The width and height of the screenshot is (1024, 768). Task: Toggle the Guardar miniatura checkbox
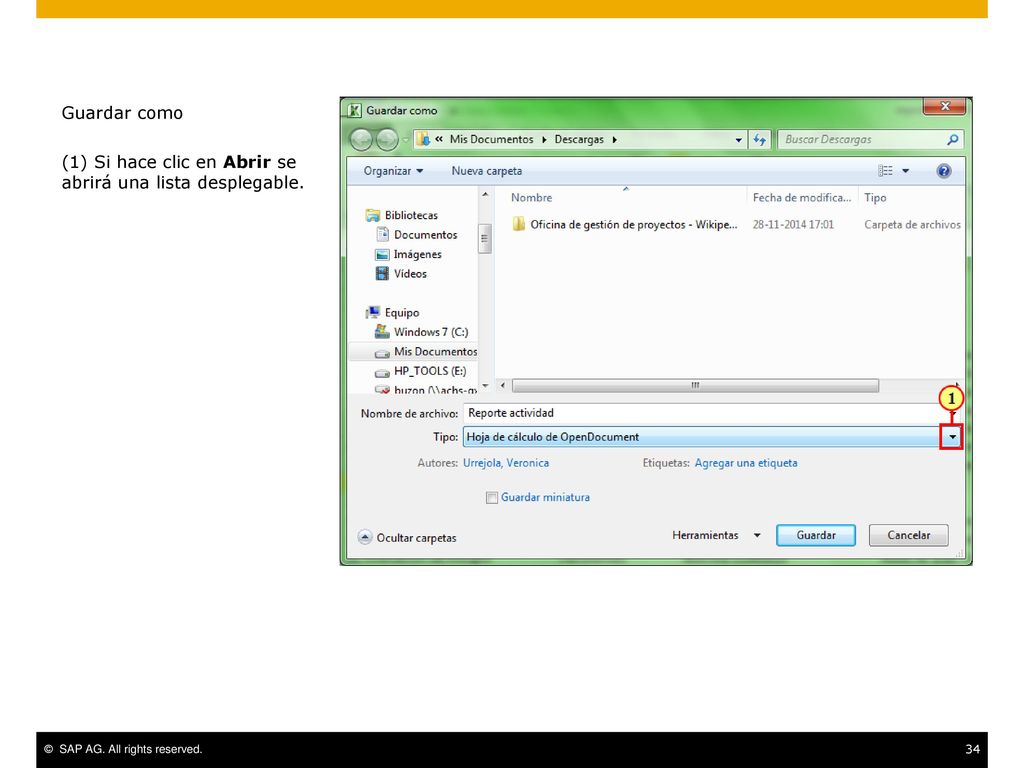coord(492,498)
